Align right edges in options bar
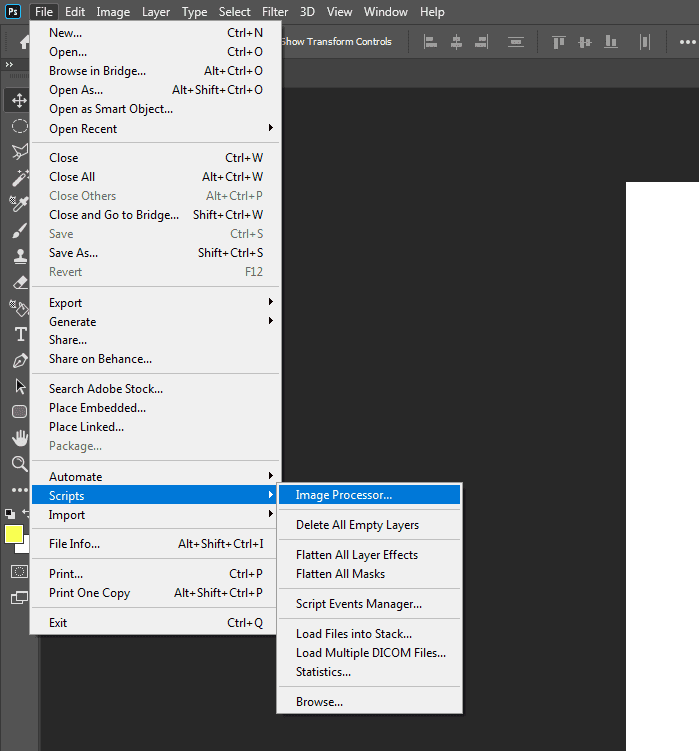The height and width of the screenshot is (751, 699). (481, 42)
